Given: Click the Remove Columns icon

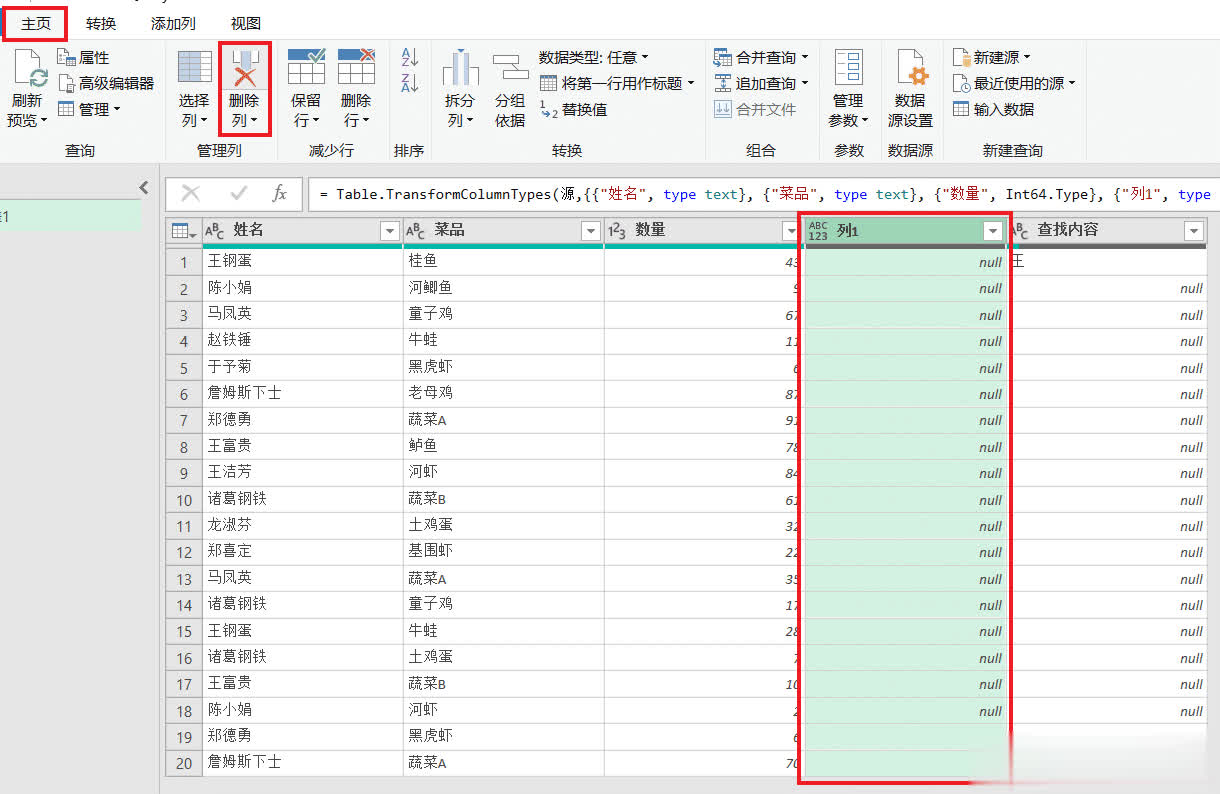Looking at the screenshot, I should coord(244,68).
